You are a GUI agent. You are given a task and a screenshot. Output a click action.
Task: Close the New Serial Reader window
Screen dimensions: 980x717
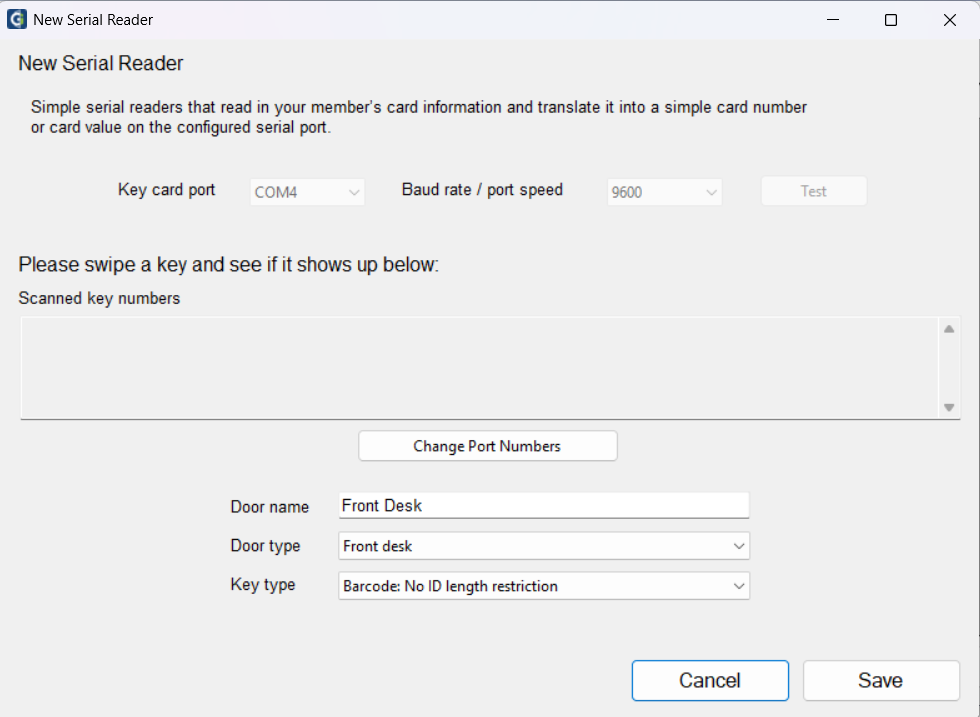click(x=949, y=20)
